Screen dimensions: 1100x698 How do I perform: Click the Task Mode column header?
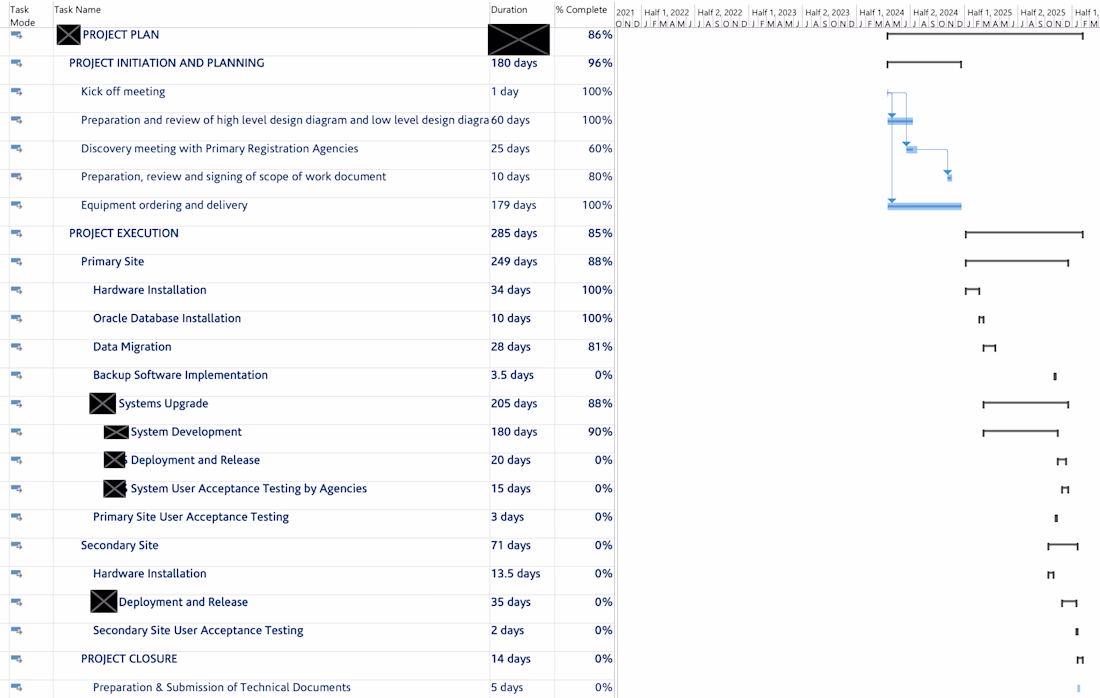[x=22, y=15]
